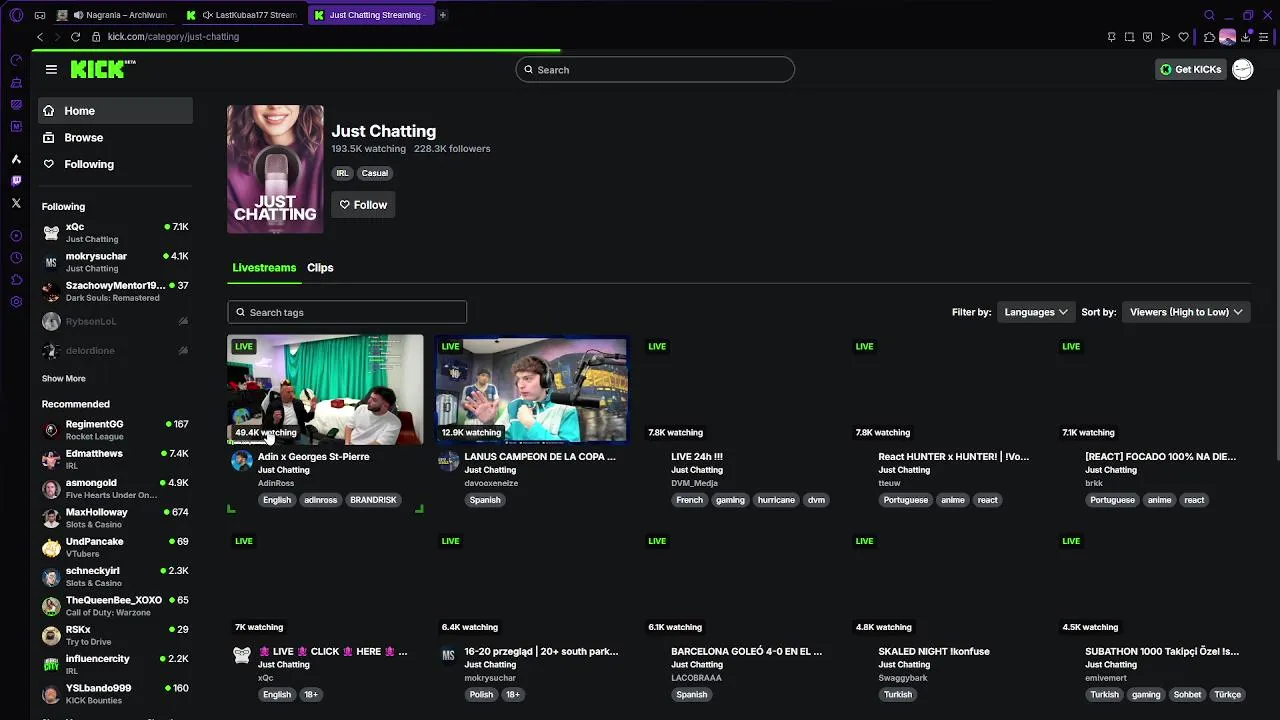This screenshot has height=720, width=1280.
Task: Switch to the LastKubaa177 Stream browser tab
Action: pos(245,15)
